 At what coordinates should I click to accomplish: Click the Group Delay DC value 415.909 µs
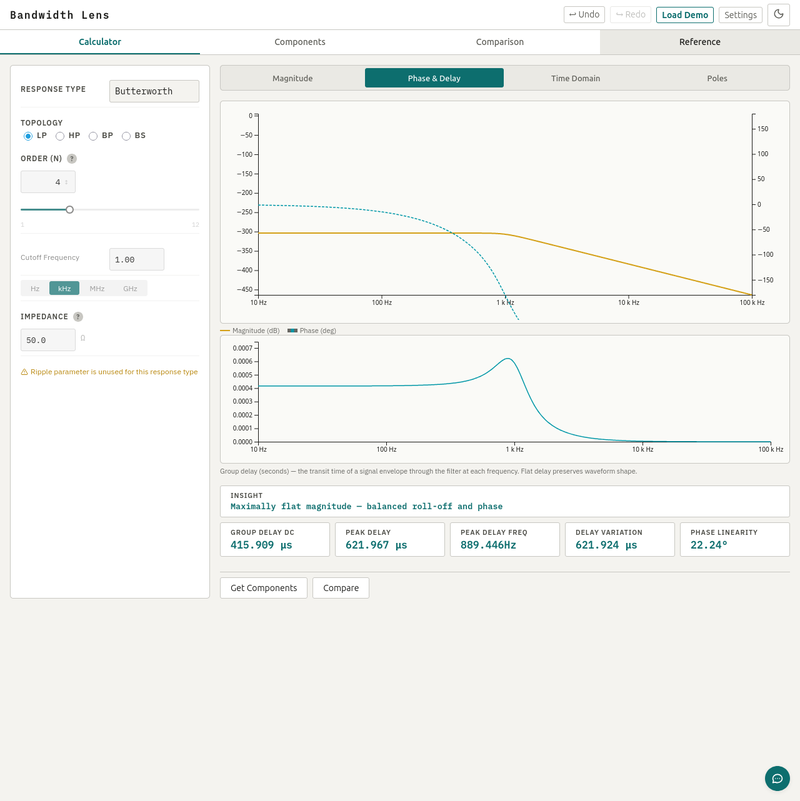[x=261, y=545]
